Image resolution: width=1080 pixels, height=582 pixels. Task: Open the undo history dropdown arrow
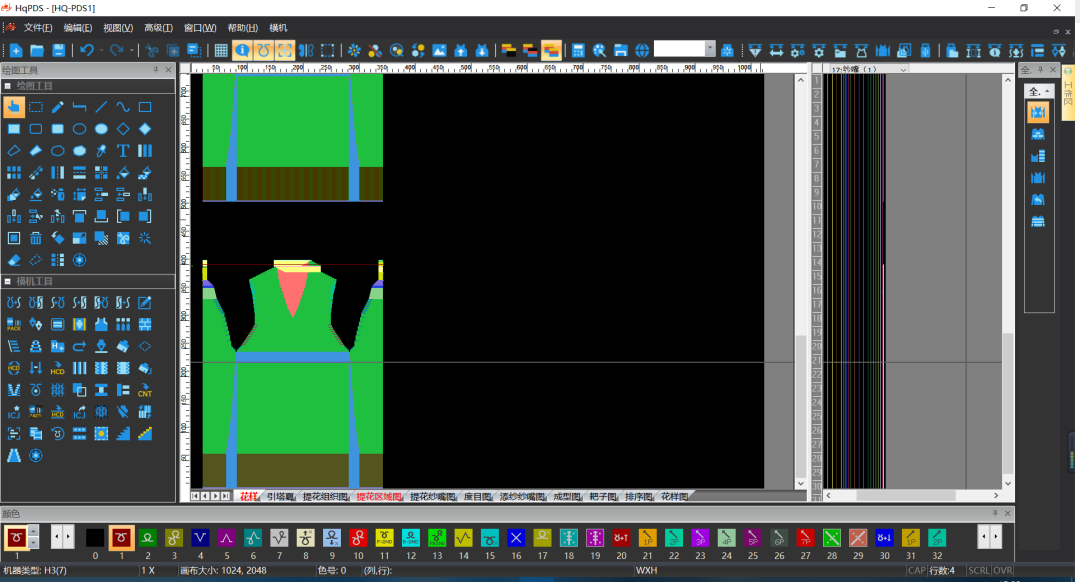pyautogui.click(x=101, y=50)
